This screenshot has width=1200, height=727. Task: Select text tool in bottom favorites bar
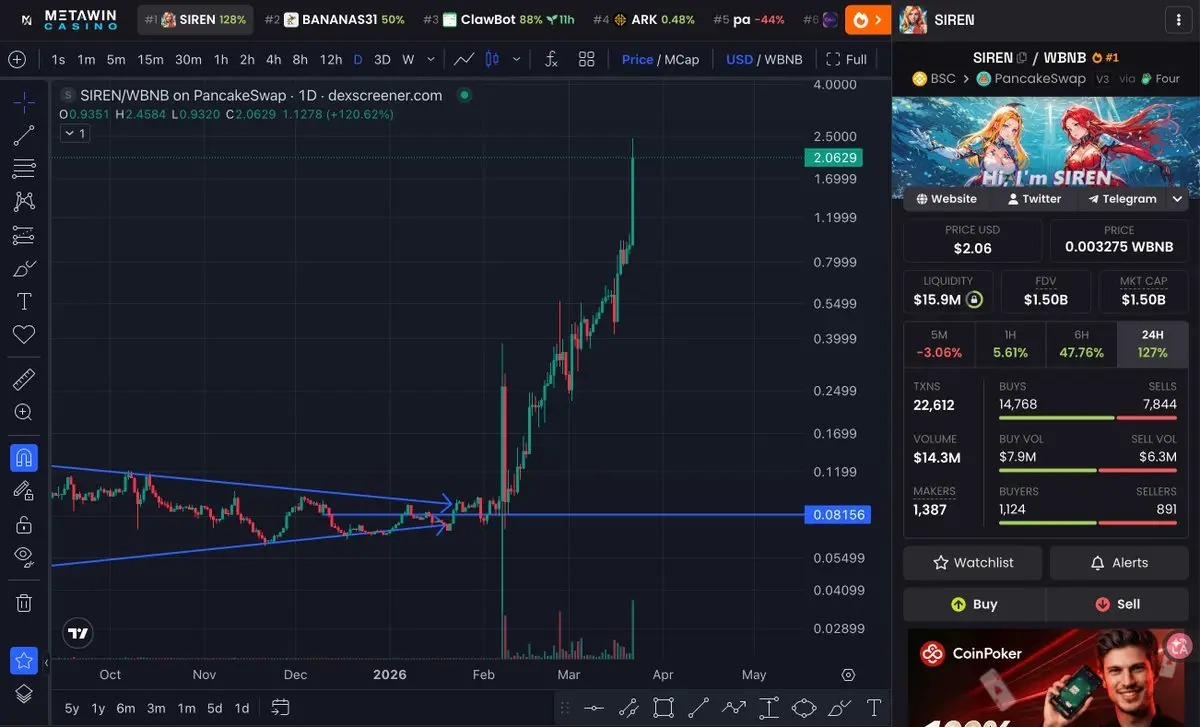pos(874,708)
